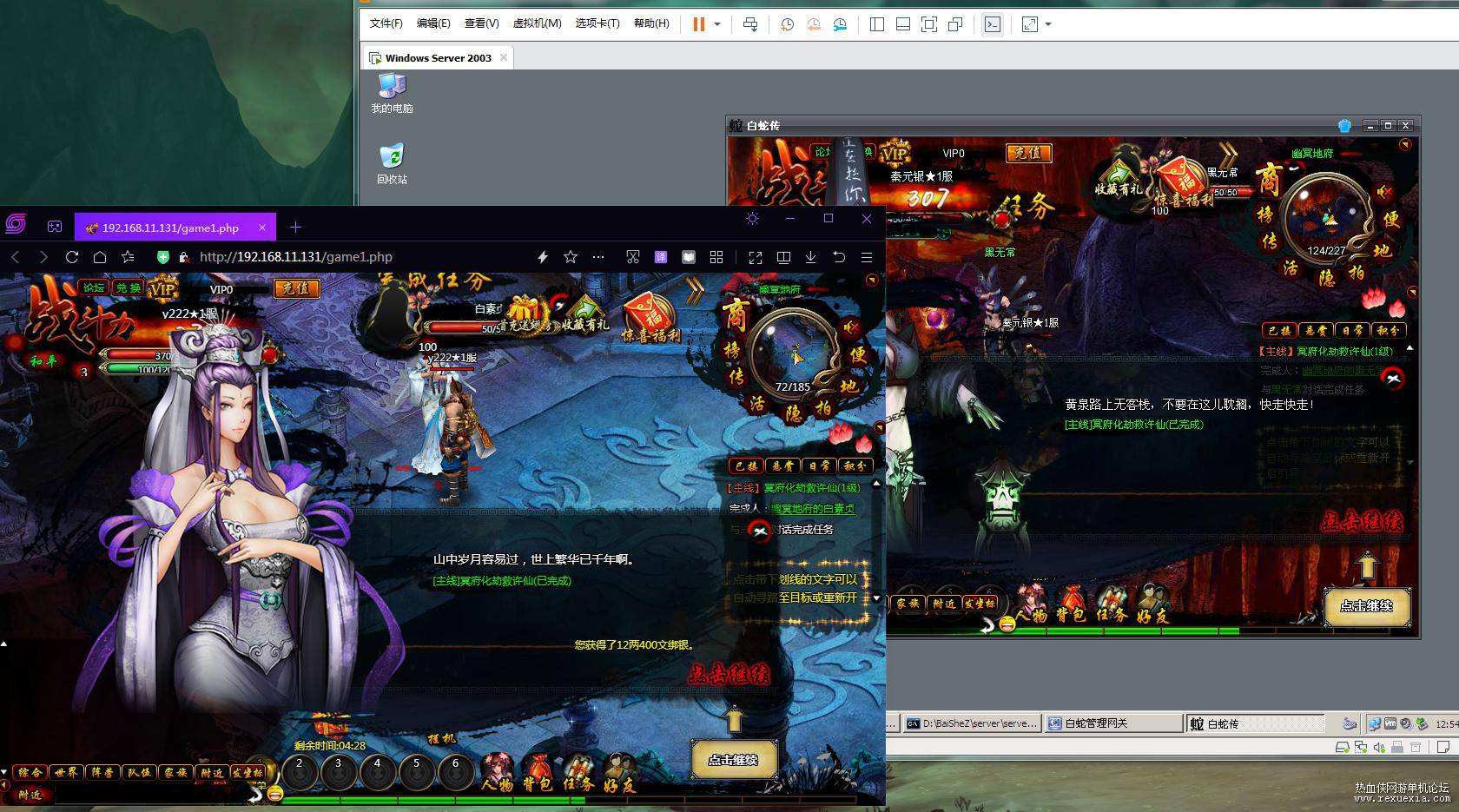Click 兑换 exchange button in browser game

129,287
